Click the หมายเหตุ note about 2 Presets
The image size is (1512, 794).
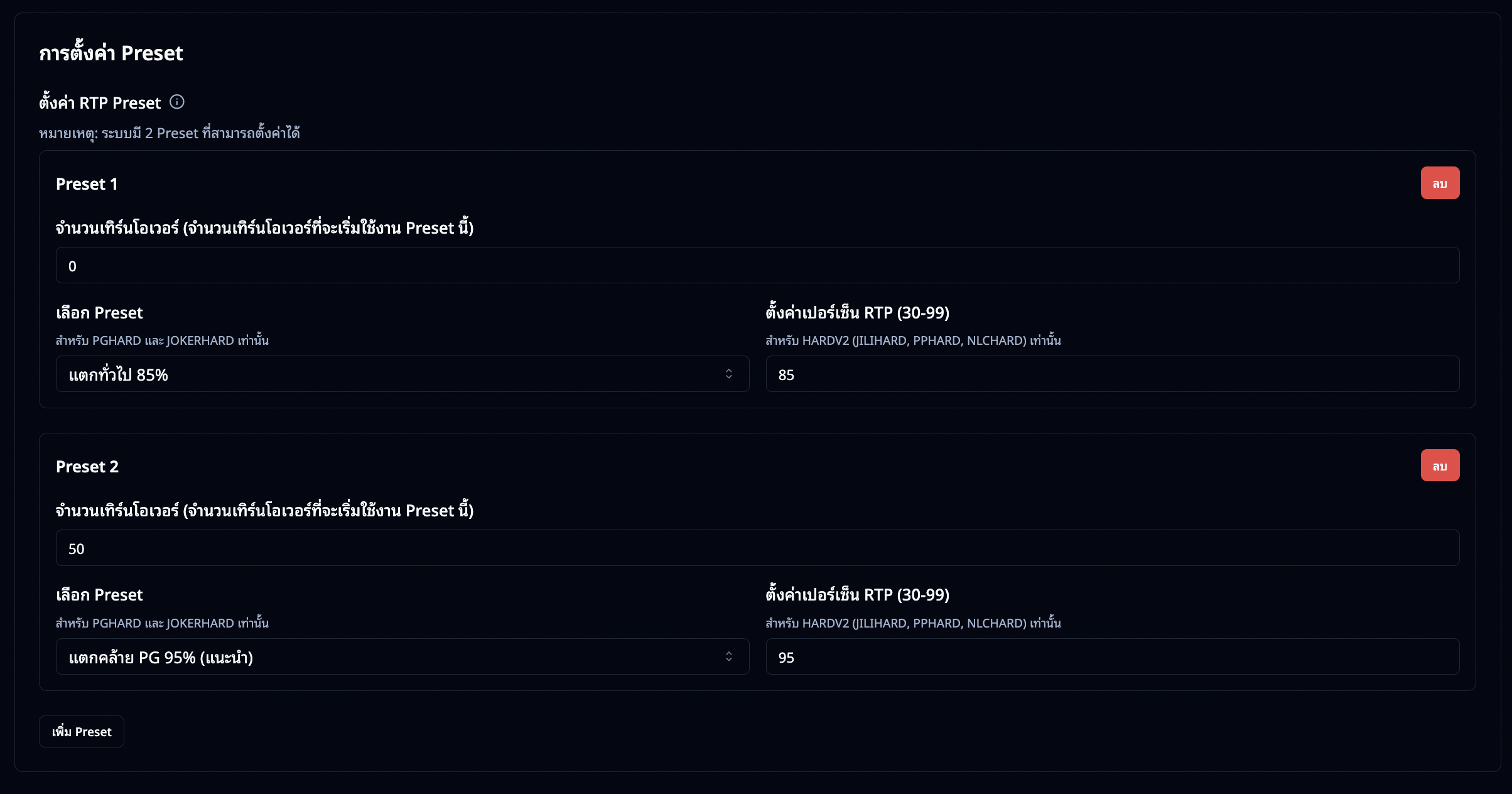tap(170, 133)
